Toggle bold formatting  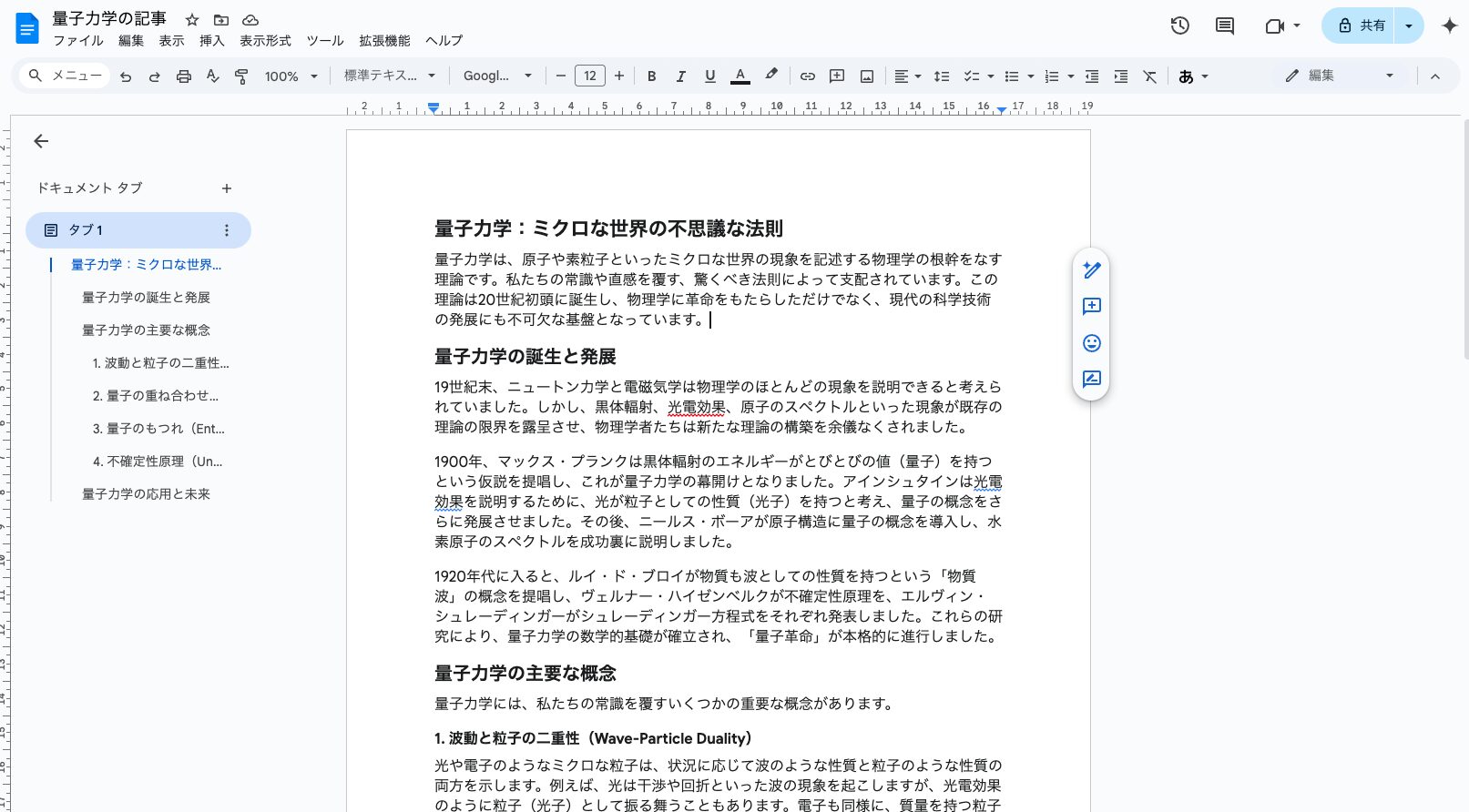point(652,76)
